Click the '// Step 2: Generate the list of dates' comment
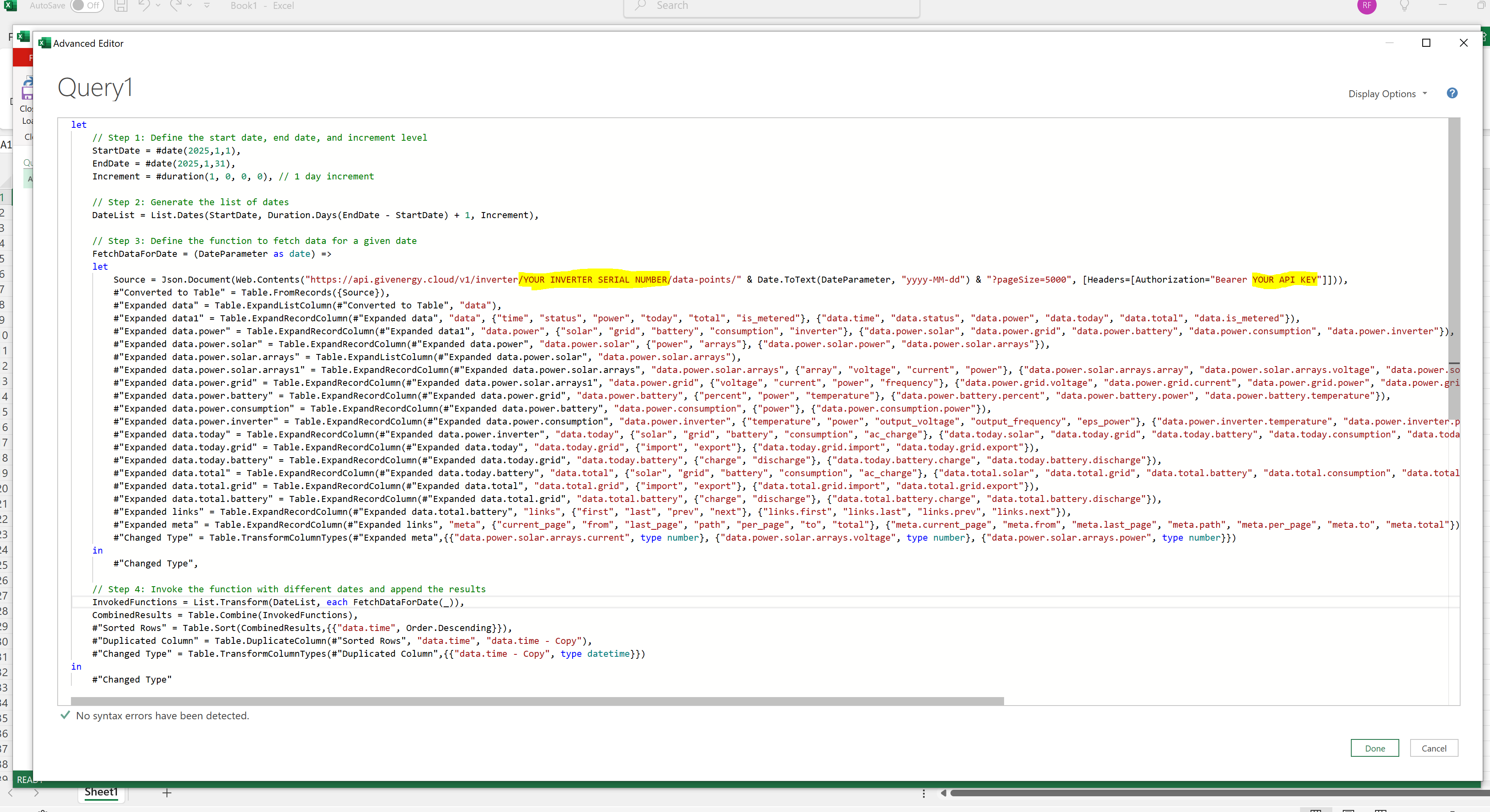The image size is (1490, 812). 190,202
